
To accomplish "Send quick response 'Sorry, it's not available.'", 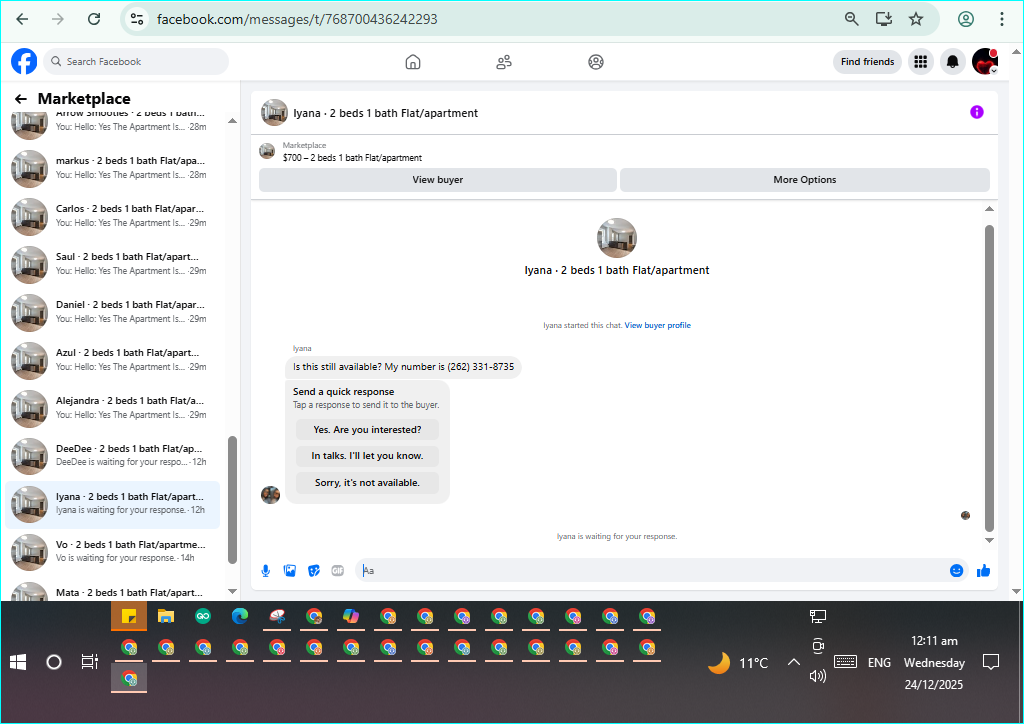I will pos(367,482).
